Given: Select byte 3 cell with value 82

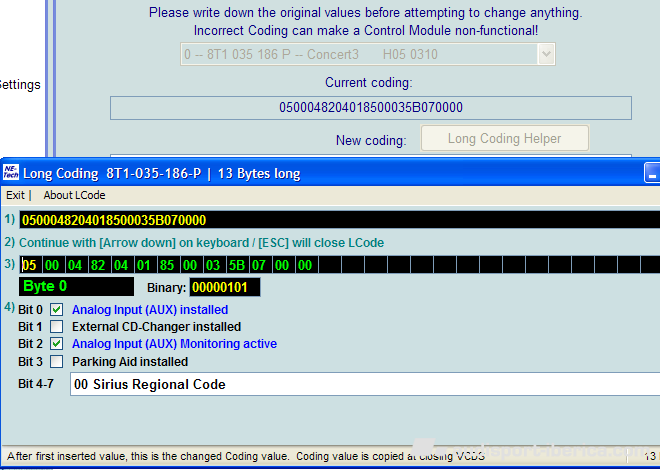Looking at the screenshot, I should coord(99,265).
